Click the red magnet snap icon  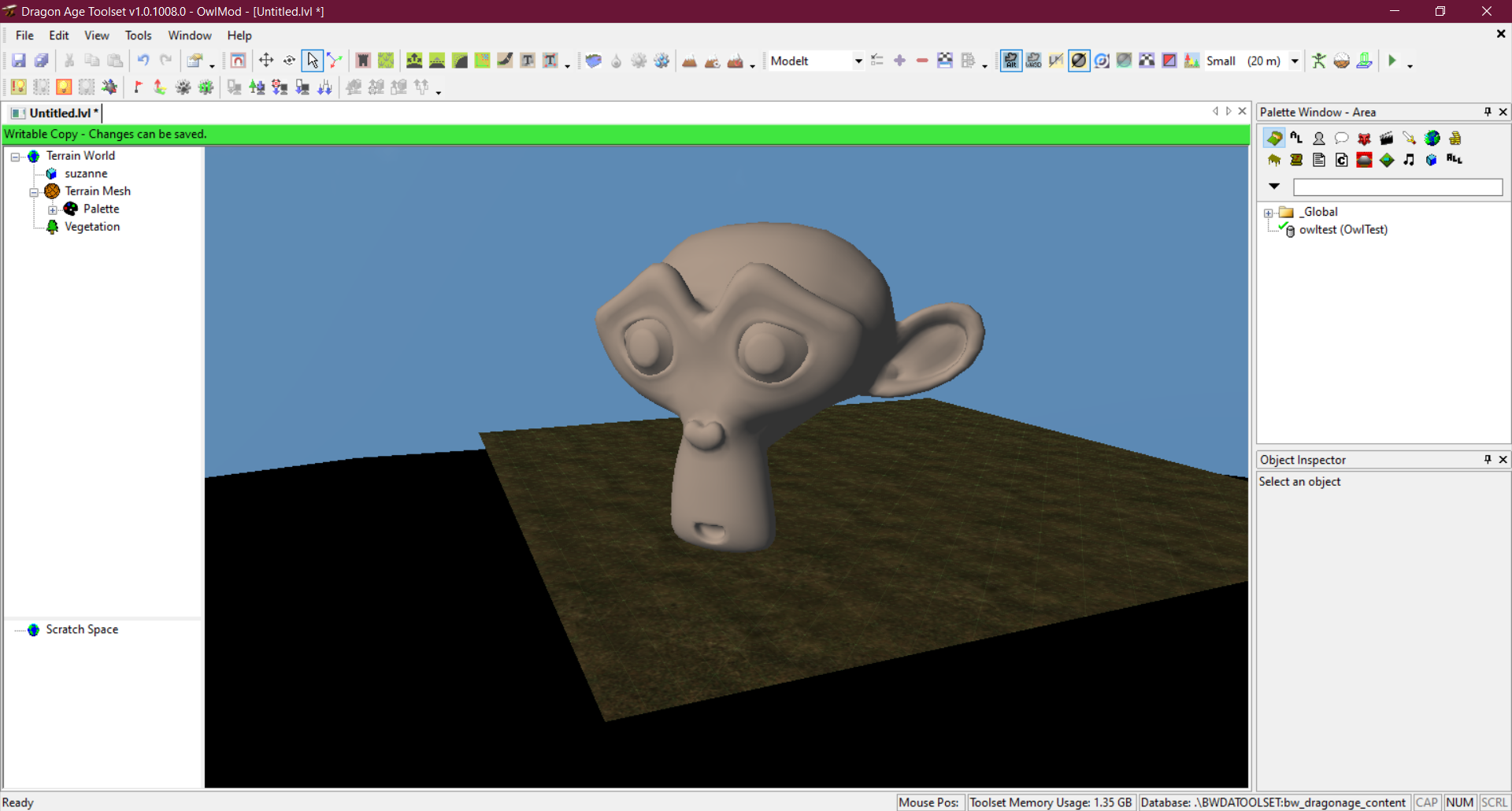[x=238, y=61]
